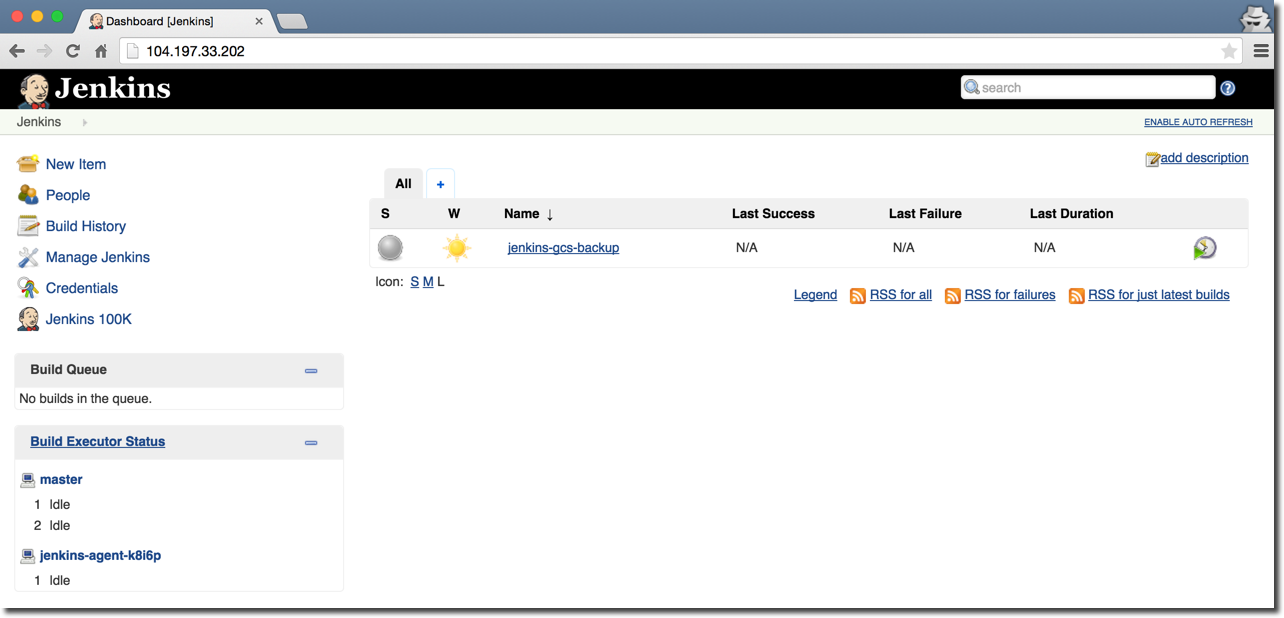Click the Build Queue panel title
1284x618 pixels.
click(x=68, y=370)
